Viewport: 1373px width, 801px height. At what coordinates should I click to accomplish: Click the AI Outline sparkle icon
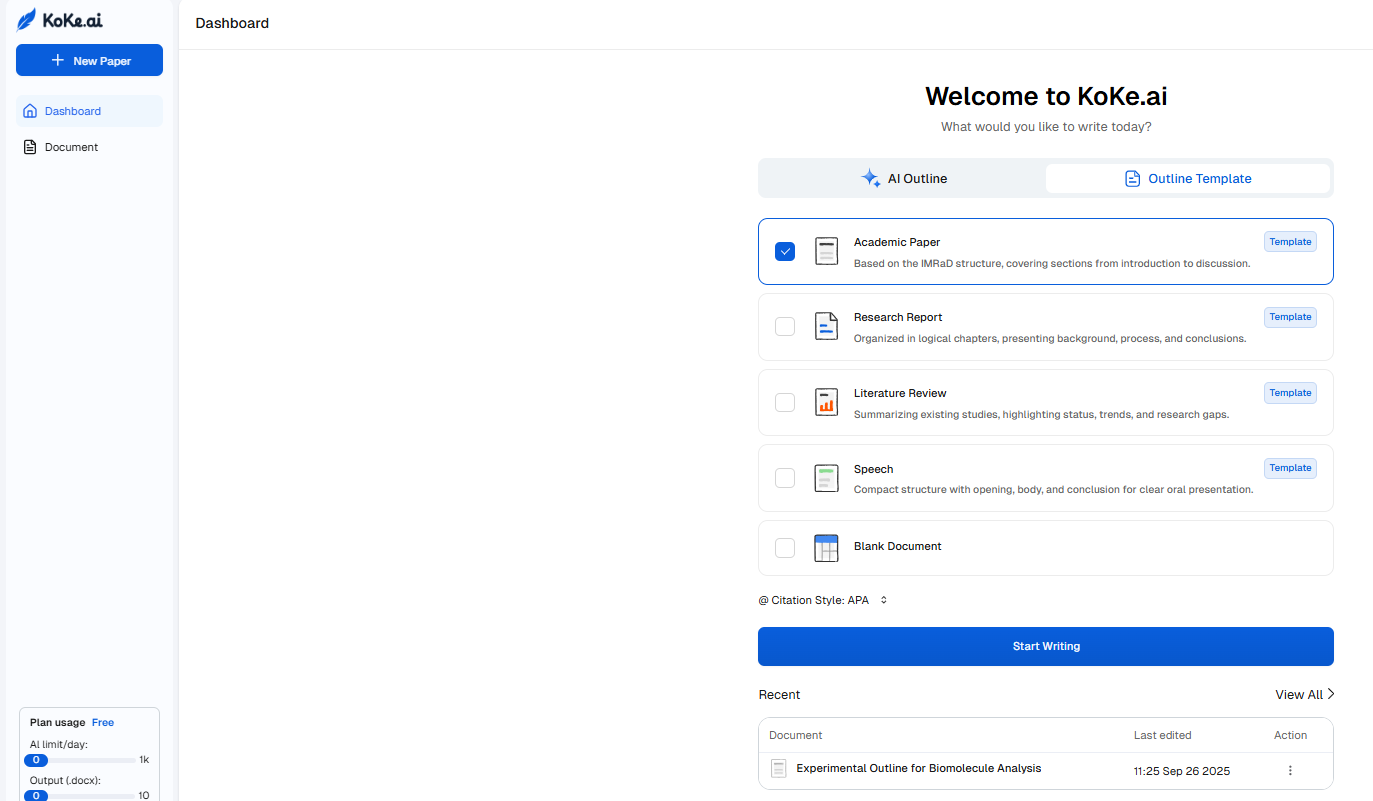(x=871, y=178)
